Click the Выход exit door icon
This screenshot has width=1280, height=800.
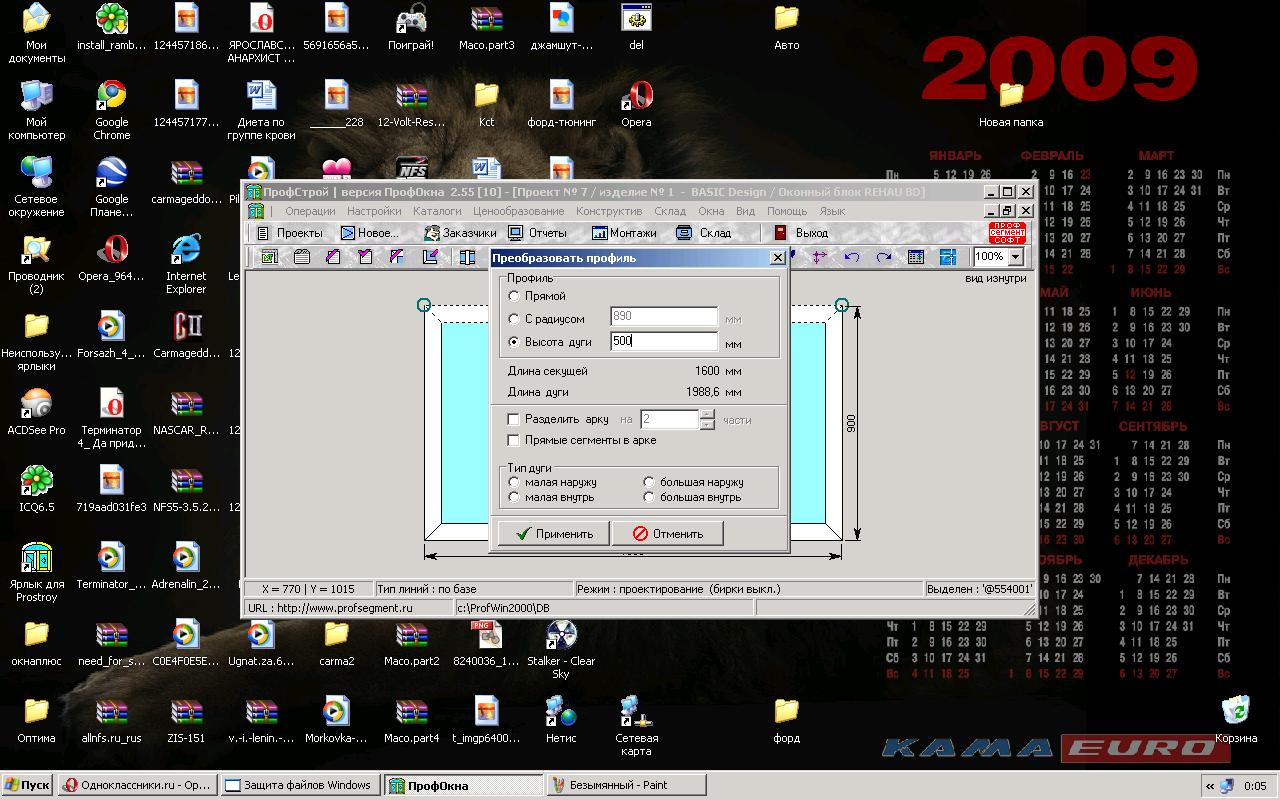coord(781,233)
